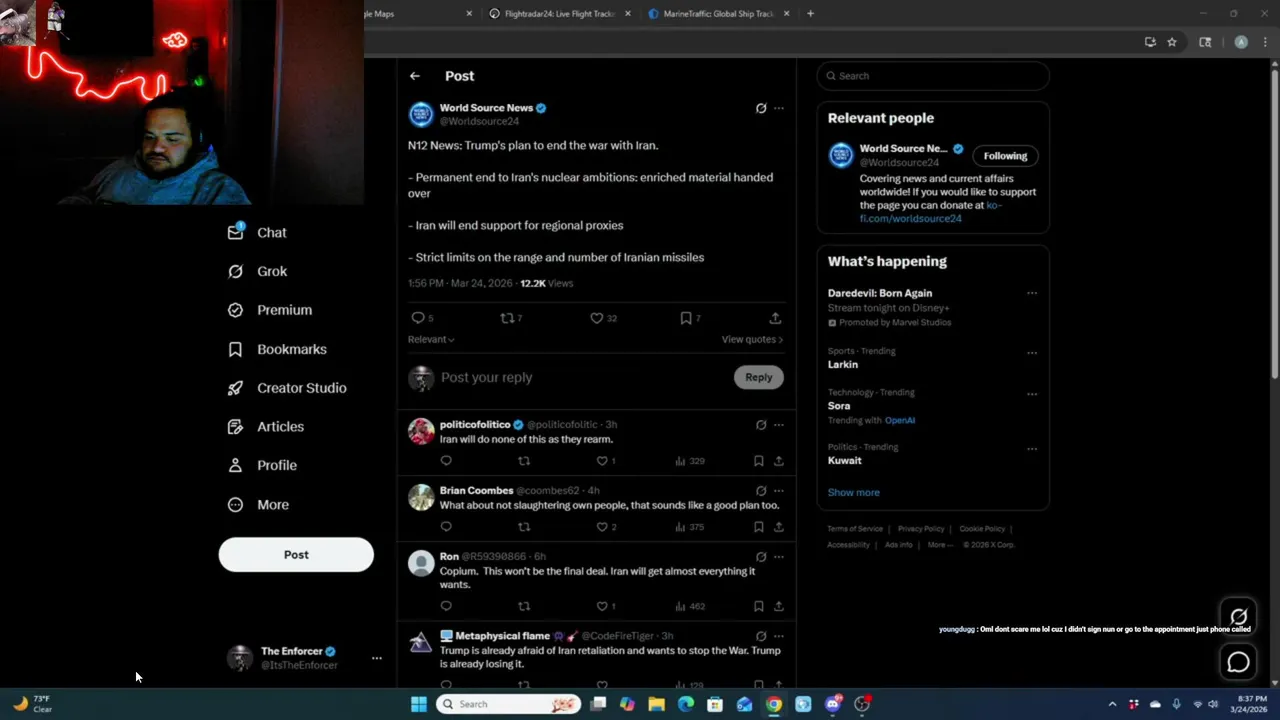Click the X search box
The image size is (1280, 720).
click(933, 76)
